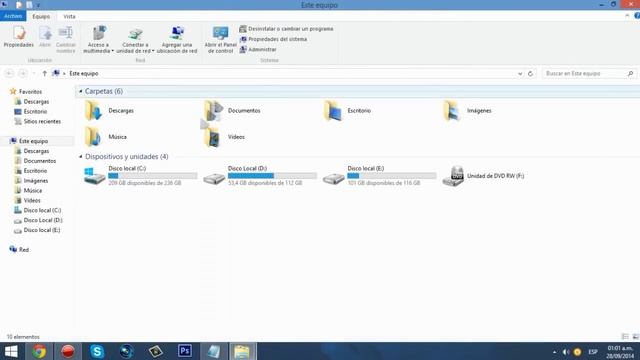Open the taskbar clock and date
This screenshot has height=360, width=640.
(620, 352)
